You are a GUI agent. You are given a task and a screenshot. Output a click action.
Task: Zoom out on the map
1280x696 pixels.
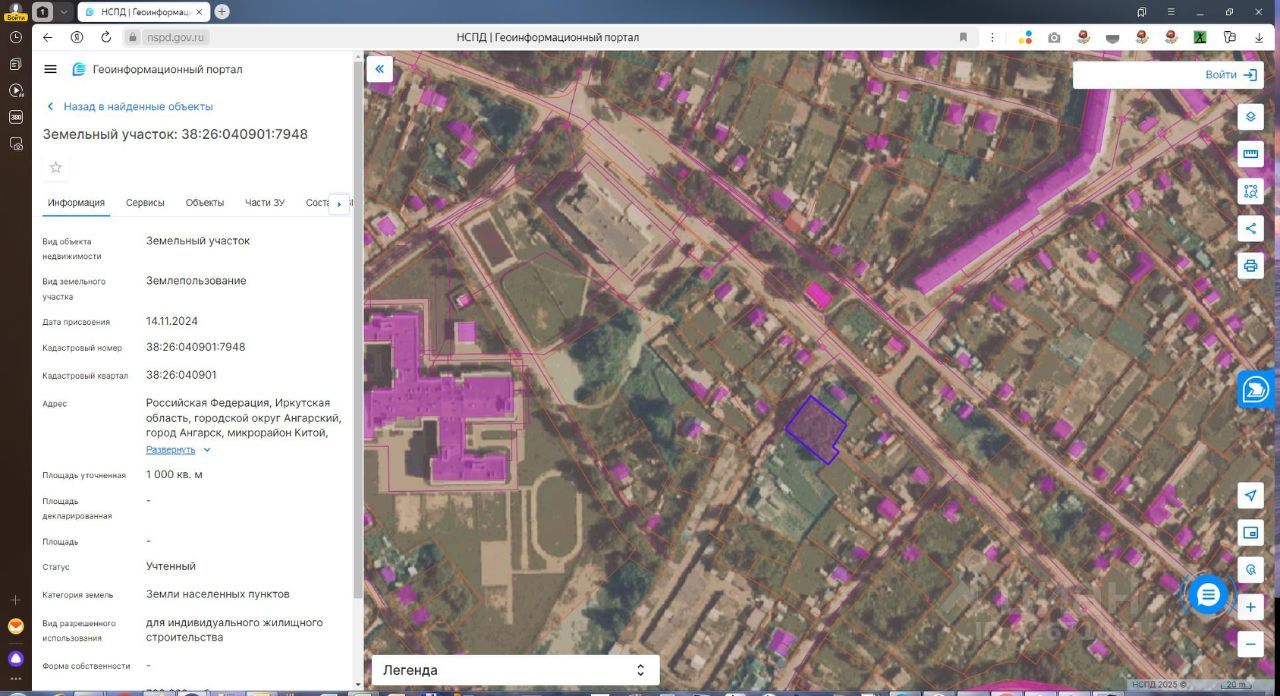(x=1250, y=644)
